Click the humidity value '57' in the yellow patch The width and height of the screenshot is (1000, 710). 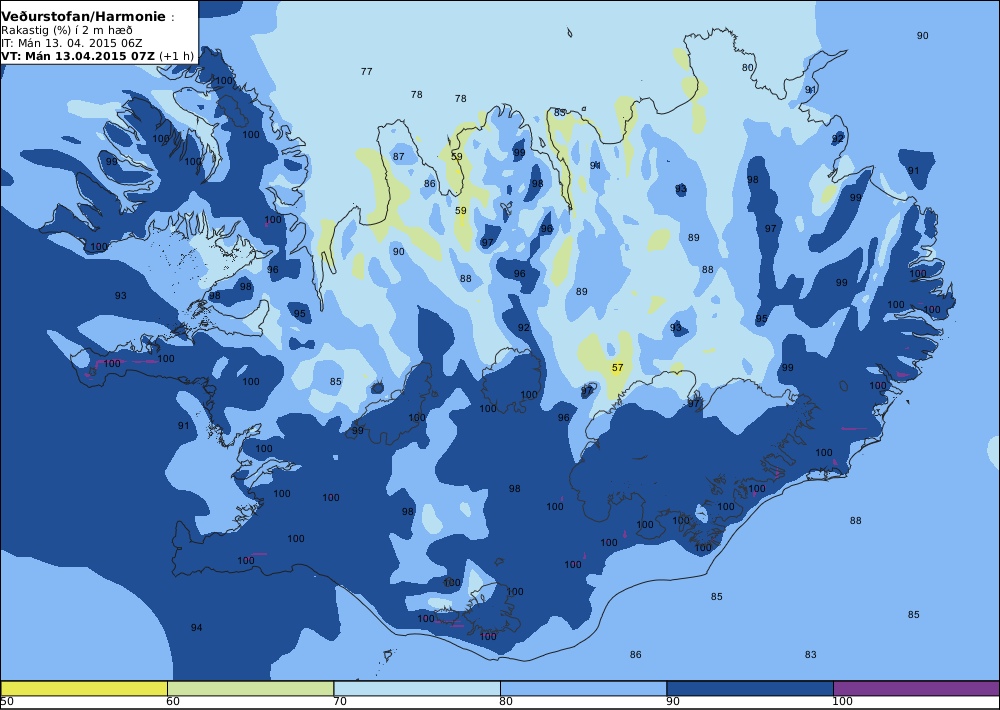(x=617, y=367)
